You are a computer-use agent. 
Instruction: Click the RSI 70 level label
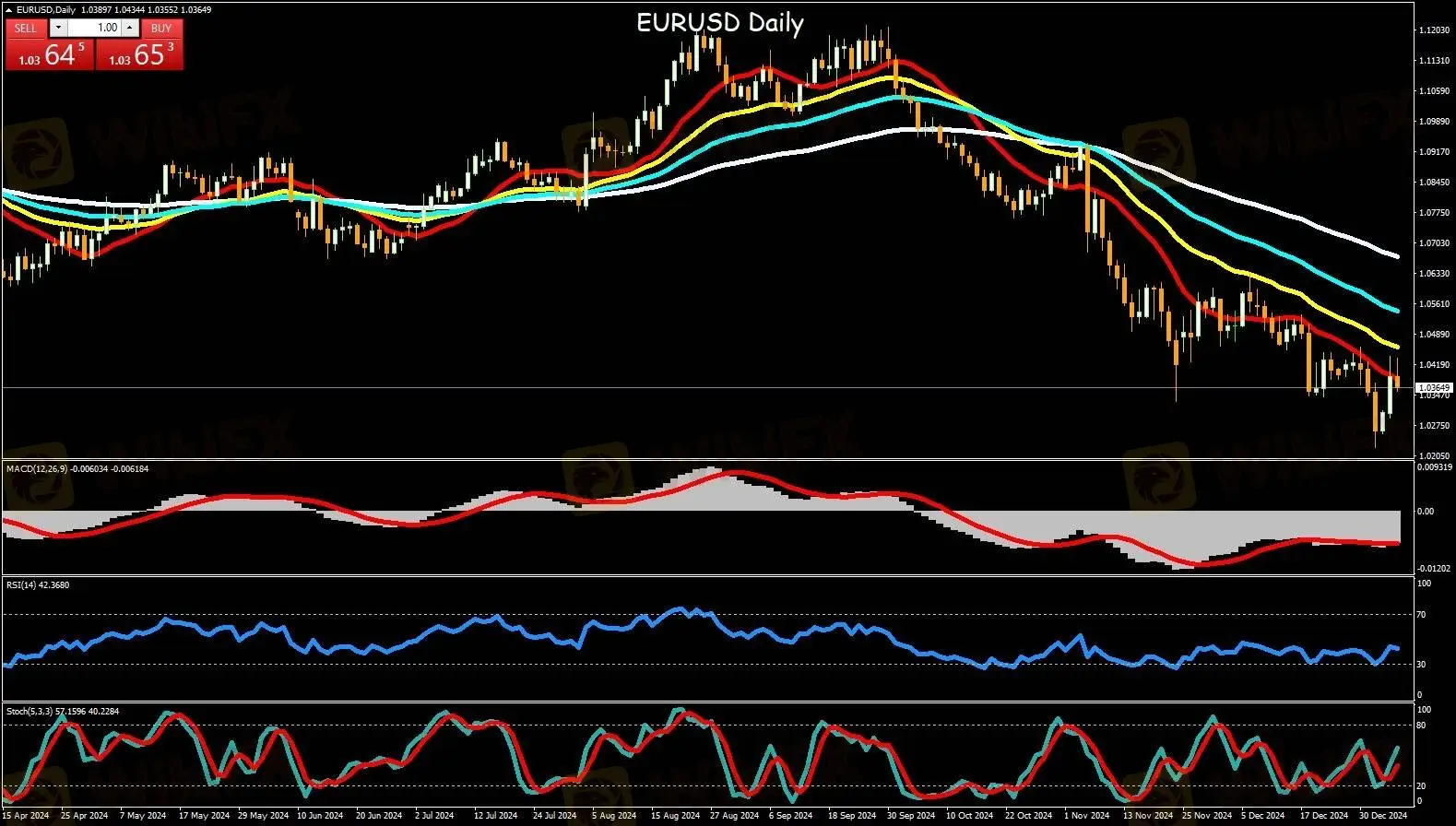(x=1422, y=614)
